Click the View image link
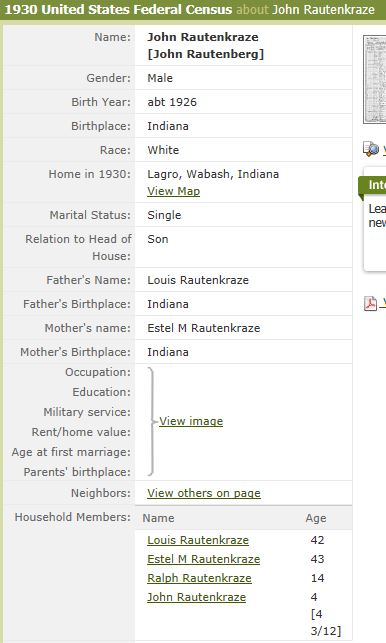The image size is (386, 643). click(x=191, y=421)
